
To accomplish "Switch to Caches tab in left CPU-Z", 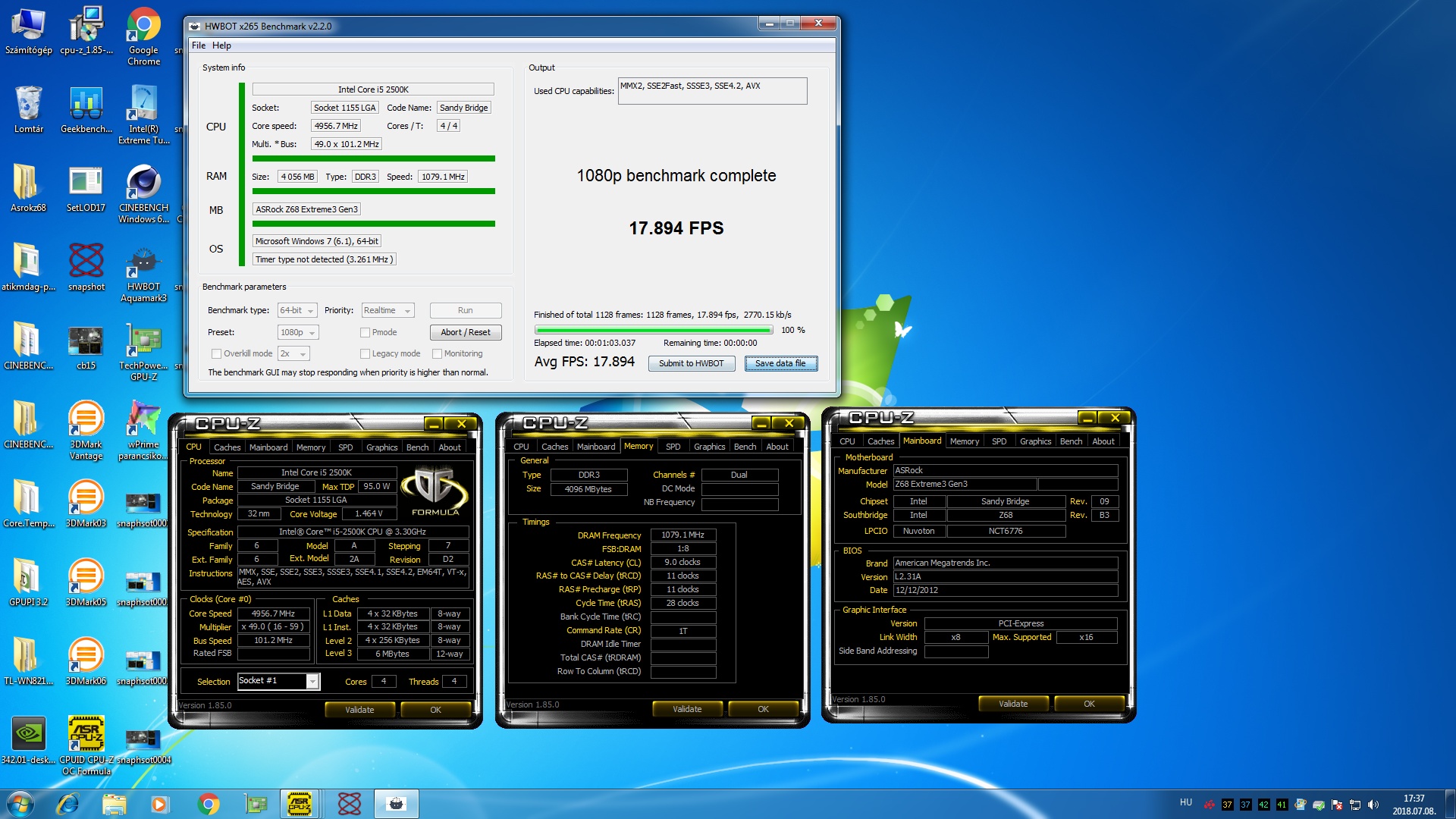I will (x=227, y=447).
